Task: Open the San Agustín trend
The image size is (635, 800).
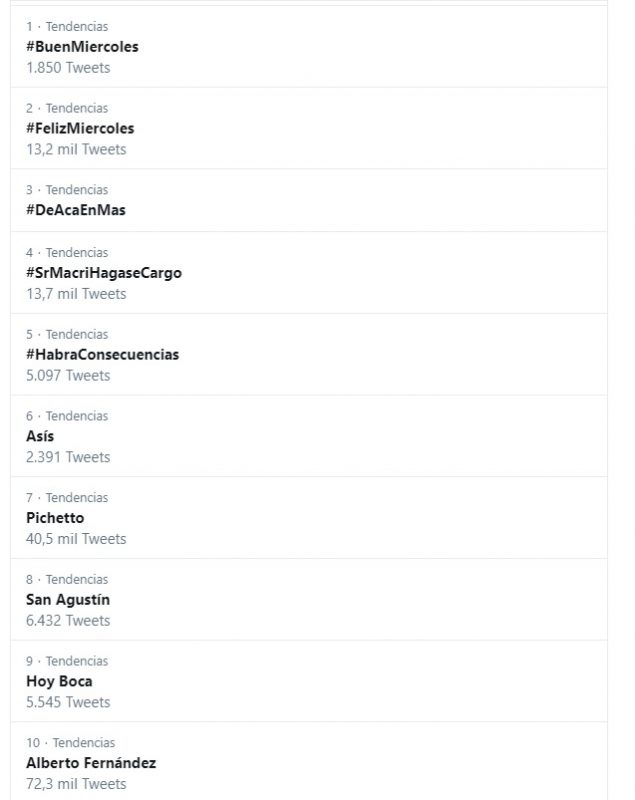Action: coord(68,601)
